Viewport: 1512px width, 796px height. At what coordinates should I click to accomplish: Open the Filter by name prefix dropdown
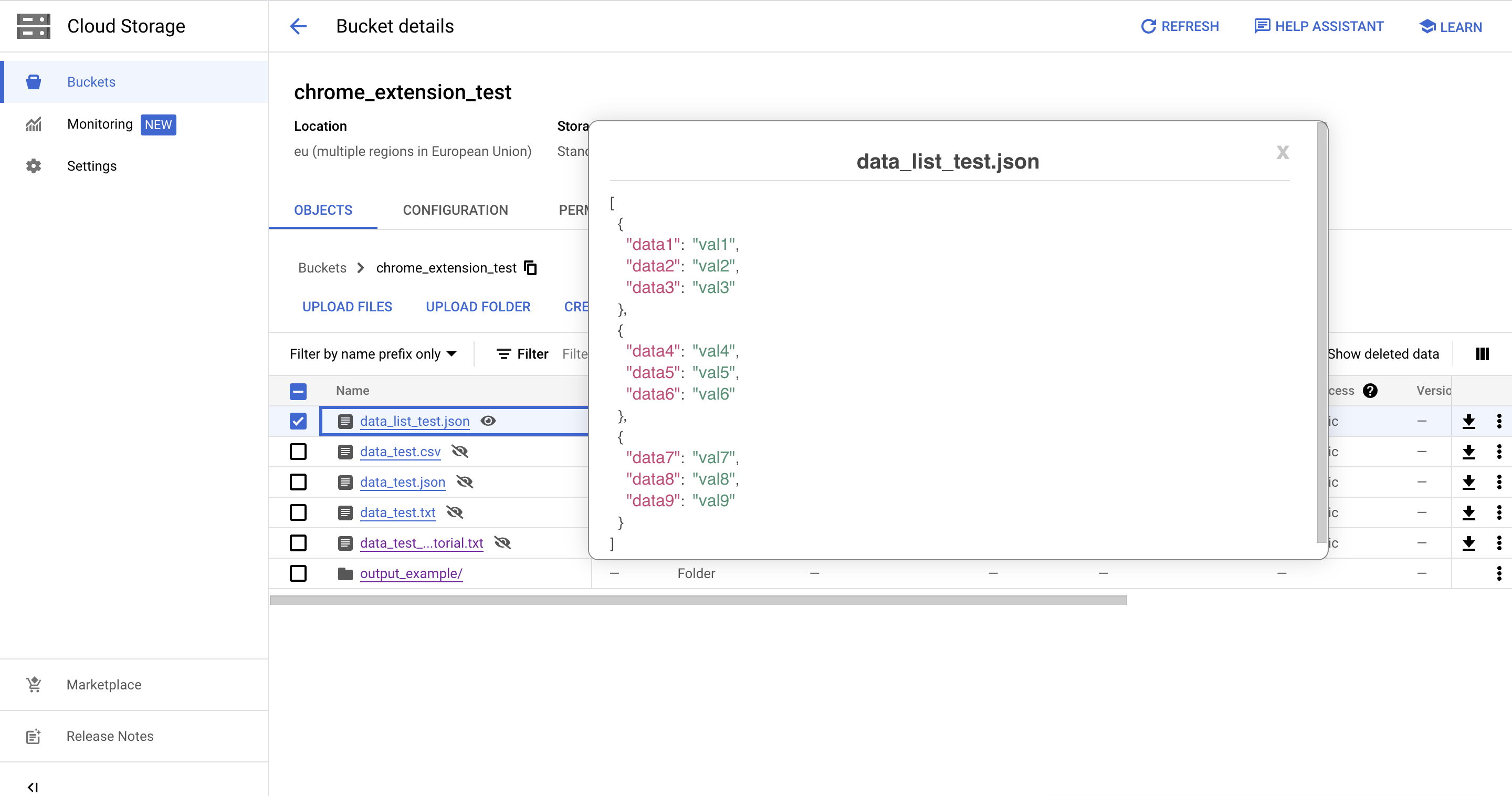coord(373,354)
